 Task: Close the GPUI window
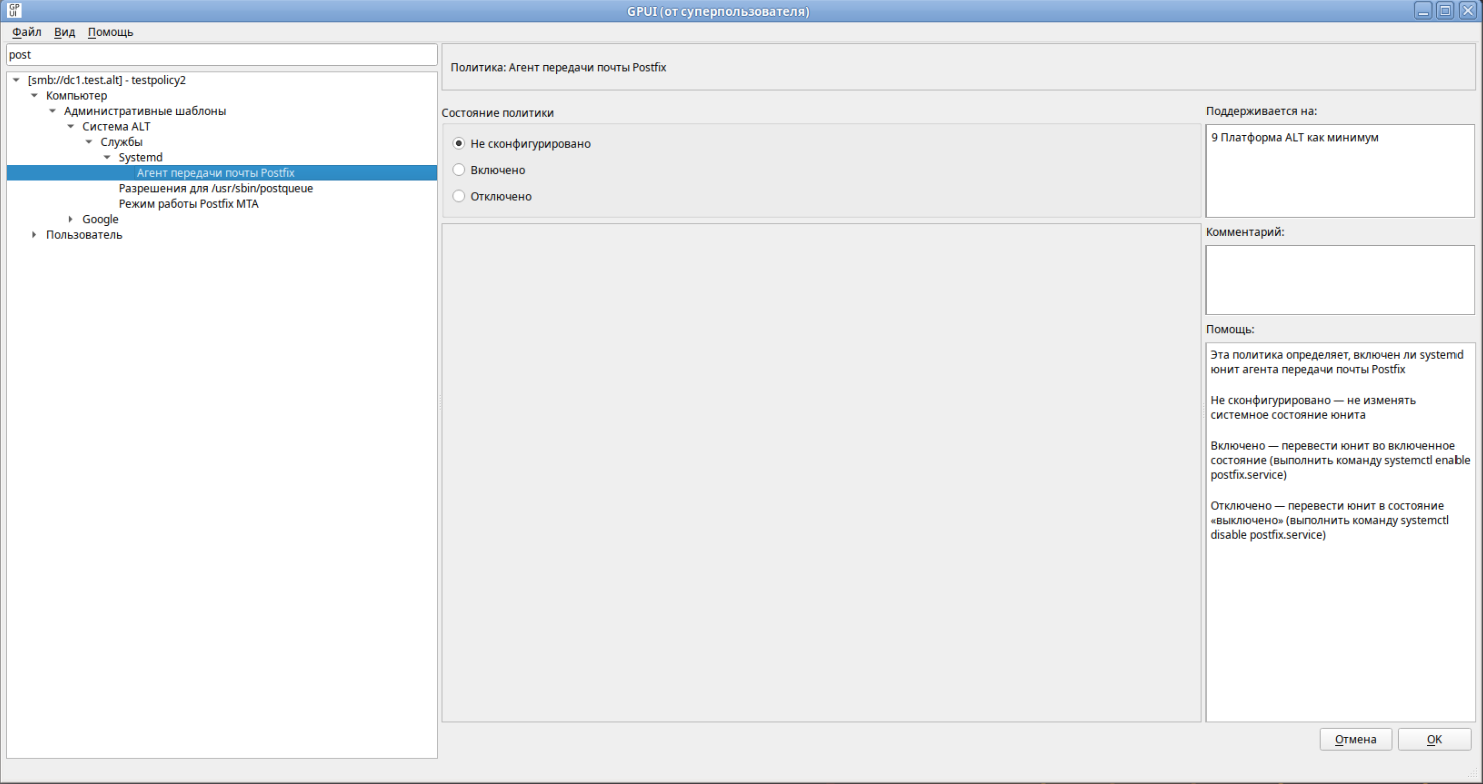[1467, 11]
